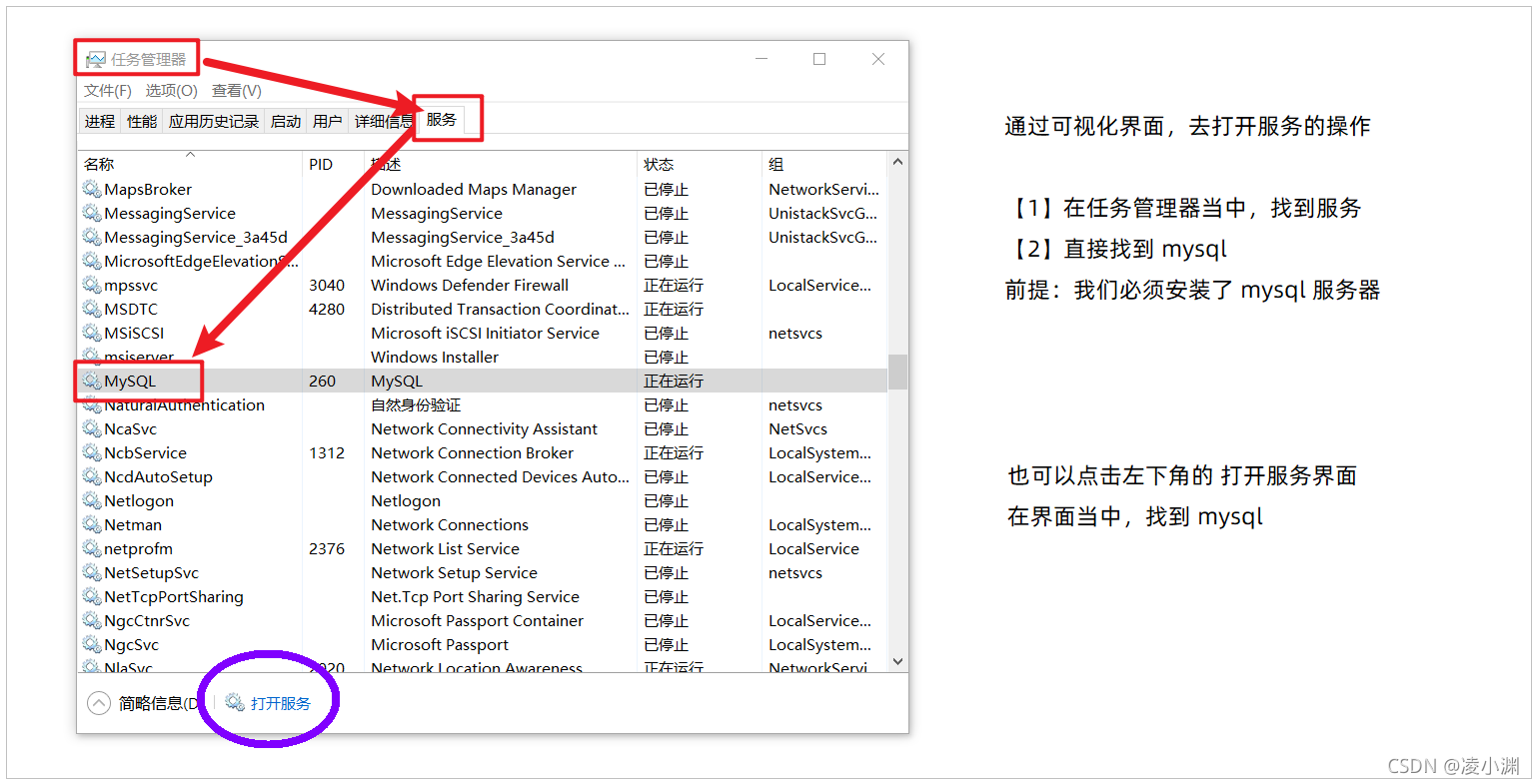Switch to the 服务 tab
The width and height of the screenshot is (1534, 784).
click(442, 119)
